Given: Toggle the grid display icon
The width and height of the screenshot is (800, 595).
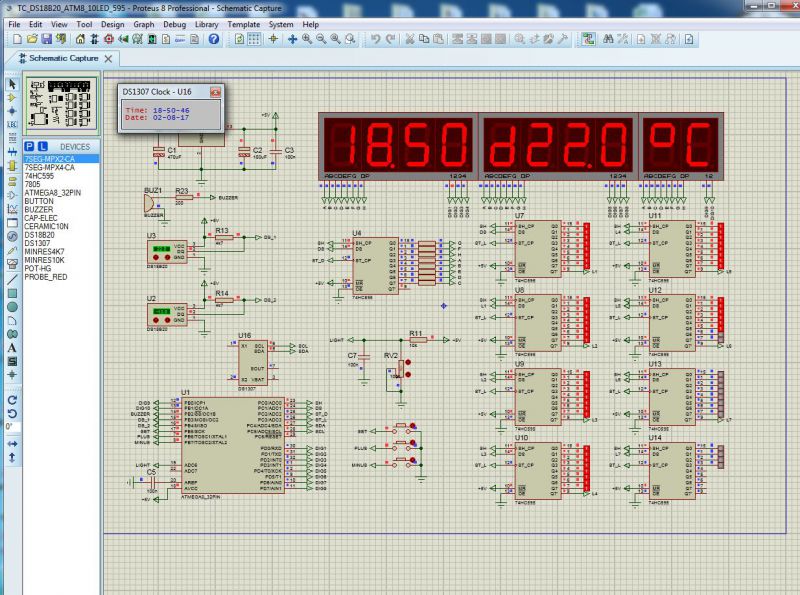Looking at the screenshot, I should [x=254, y=39].
